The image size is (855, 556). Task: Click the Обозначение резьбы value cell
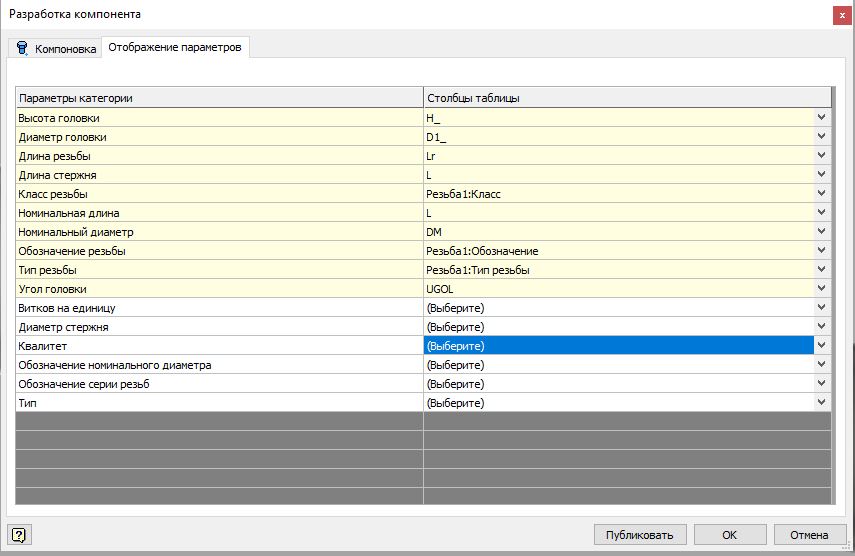pos(618,251)
